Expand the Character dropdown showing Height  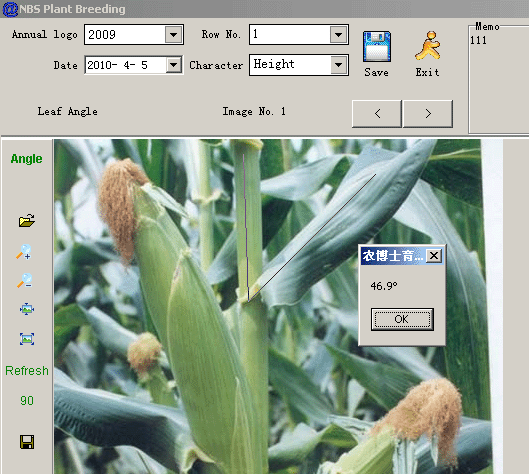point(338,65)
